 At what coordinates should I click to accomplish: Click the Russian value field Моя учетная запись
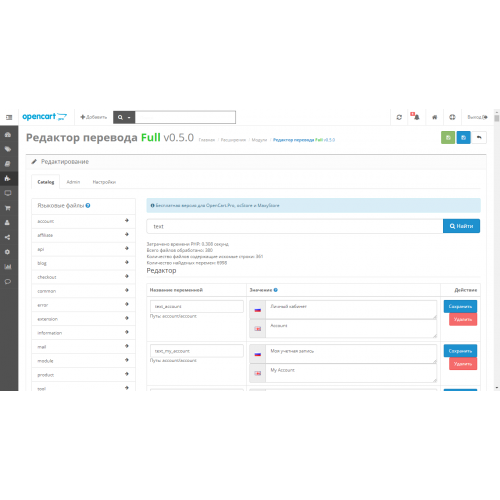(x=351, y=354)
